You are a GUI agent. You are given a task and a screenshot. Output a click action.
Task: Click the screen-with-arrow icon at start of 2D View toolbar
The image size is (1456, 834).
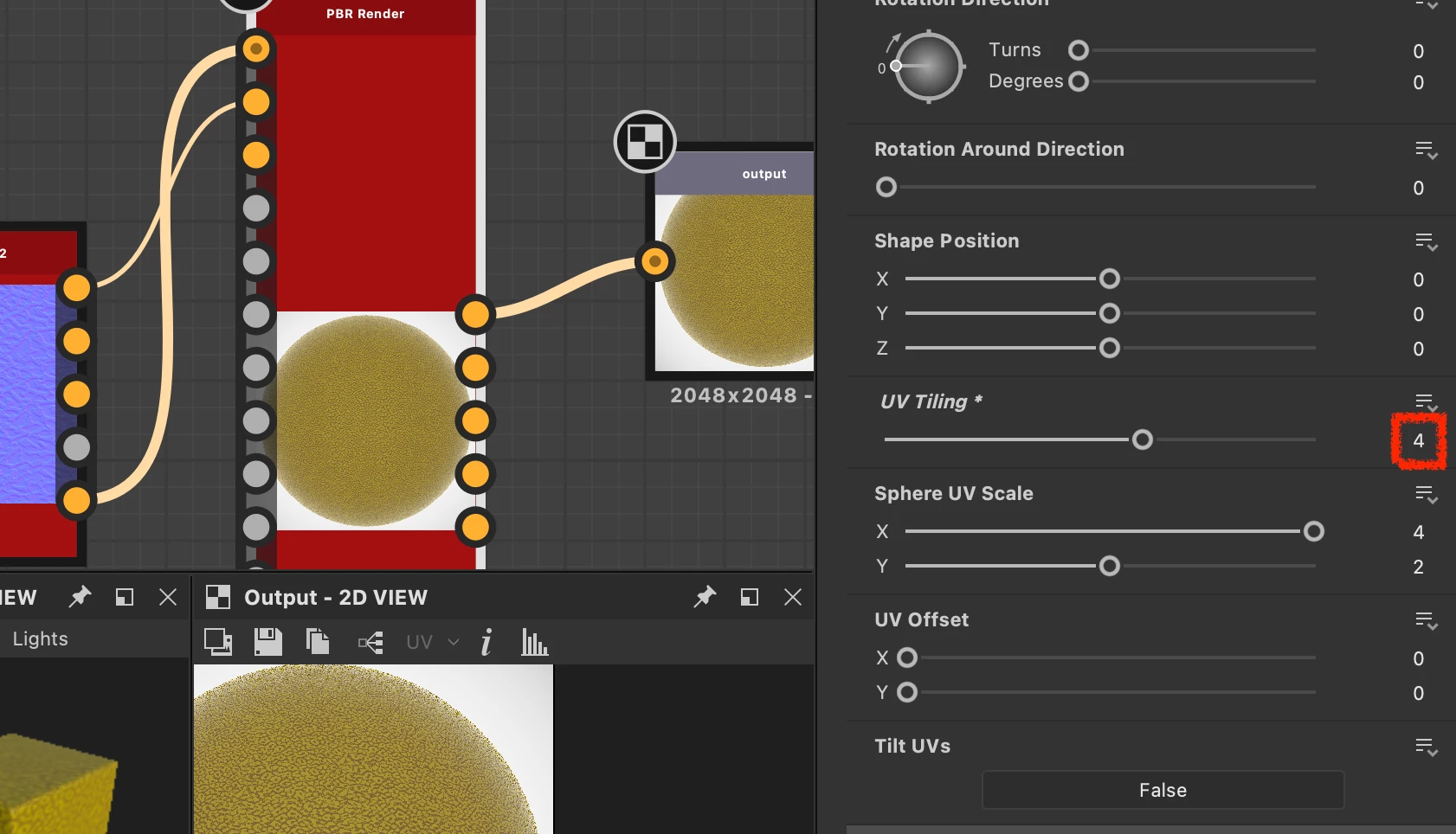pyautogui.click(x=218, y=642)
